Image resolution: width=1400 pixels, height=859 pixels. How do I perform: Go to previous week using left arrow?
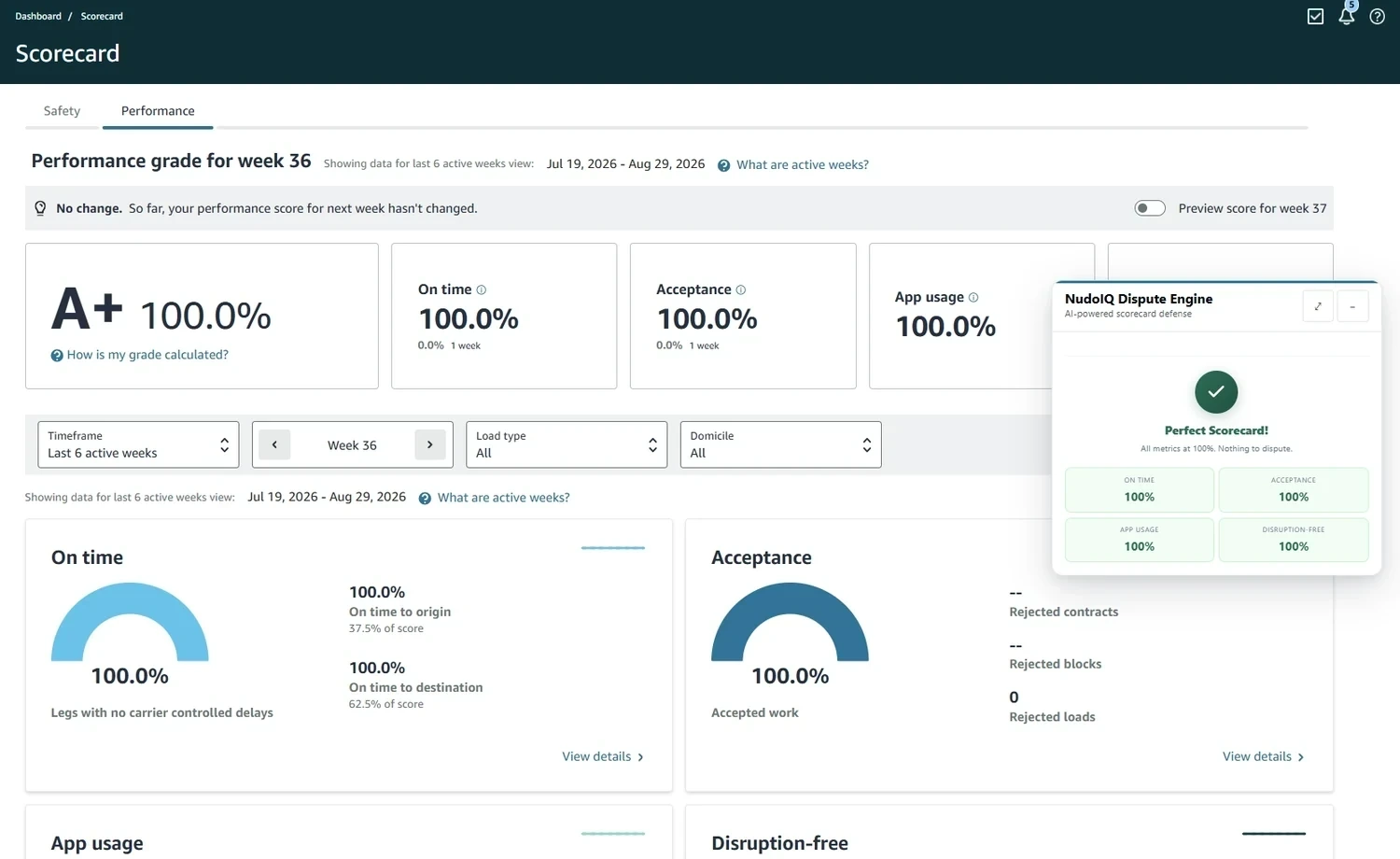[274, 444]
